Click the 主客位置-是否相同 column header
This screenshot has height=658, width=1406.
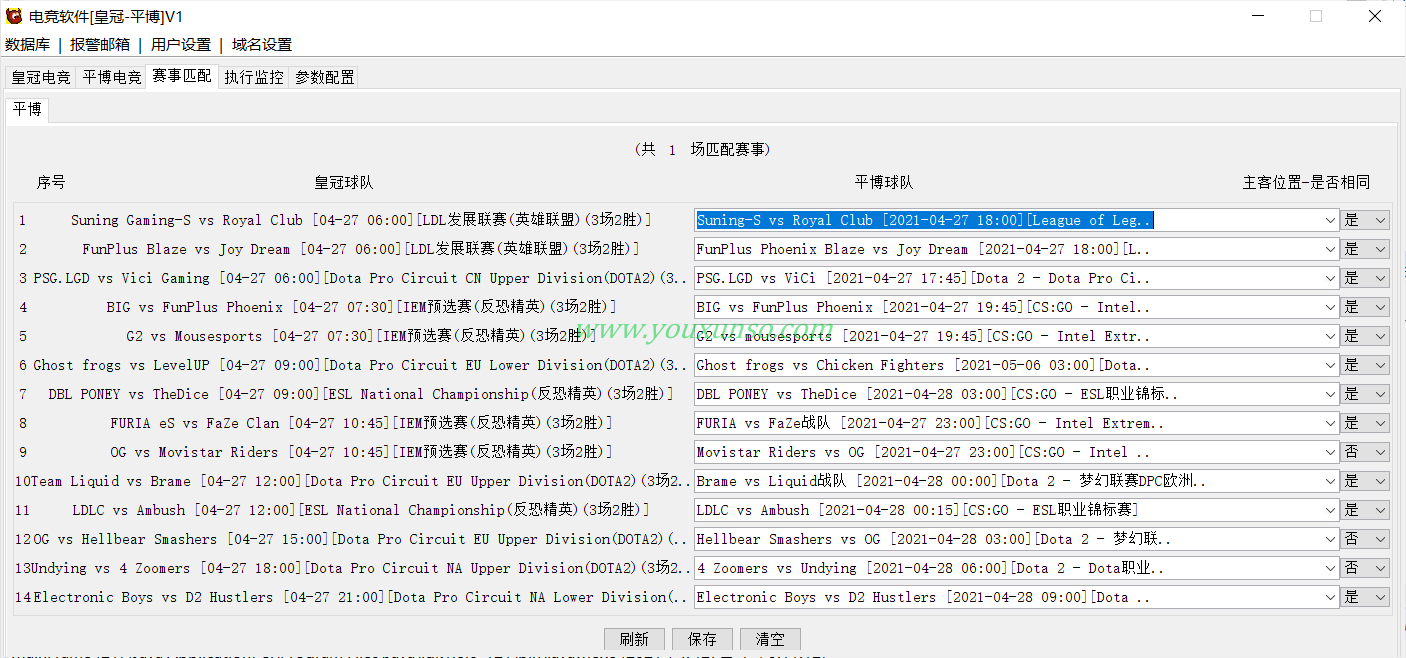1306,183
